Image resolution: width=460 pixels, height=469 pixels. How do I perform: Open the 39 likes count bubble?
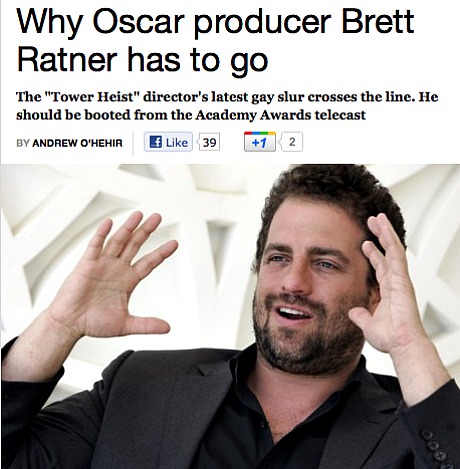pyautogui.click(x=209, y=142)
